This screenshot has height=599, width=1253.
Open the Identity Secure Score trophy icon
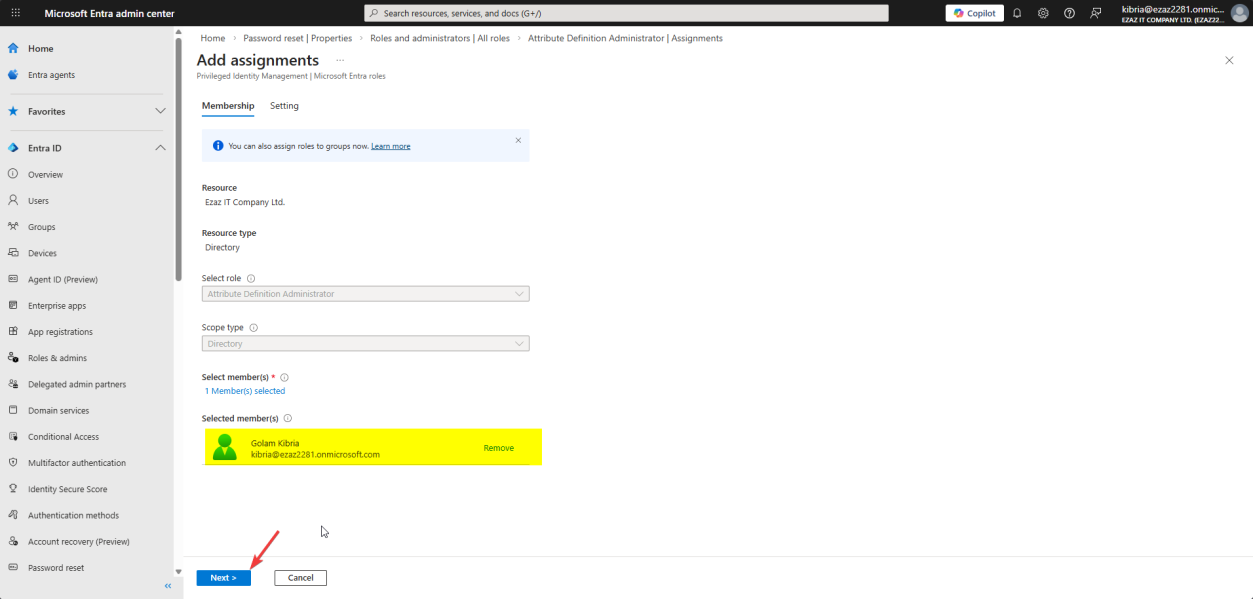(x=13, y=489)
